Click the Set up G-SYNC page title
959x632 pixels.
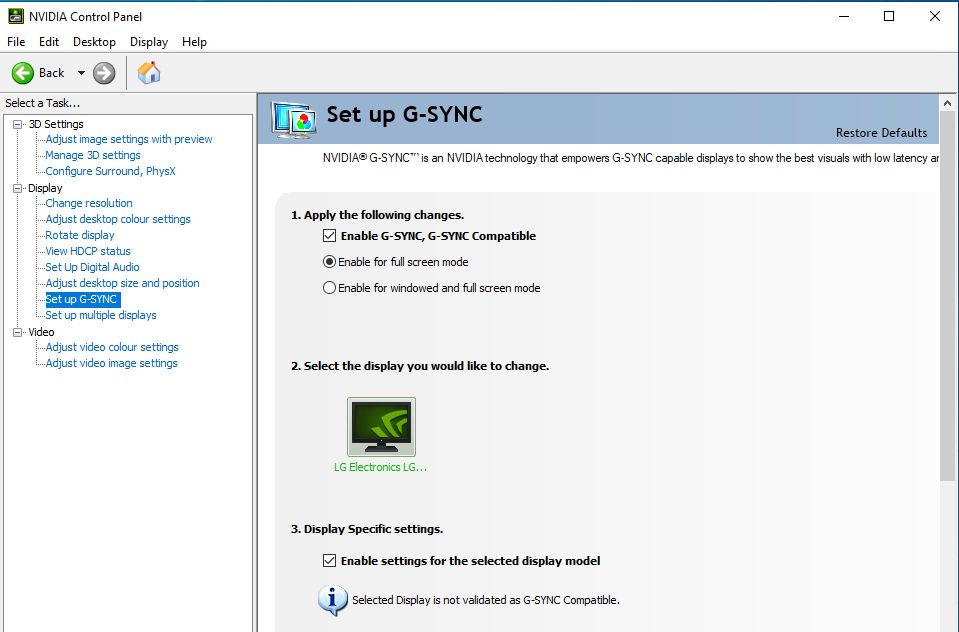[404, 114]
